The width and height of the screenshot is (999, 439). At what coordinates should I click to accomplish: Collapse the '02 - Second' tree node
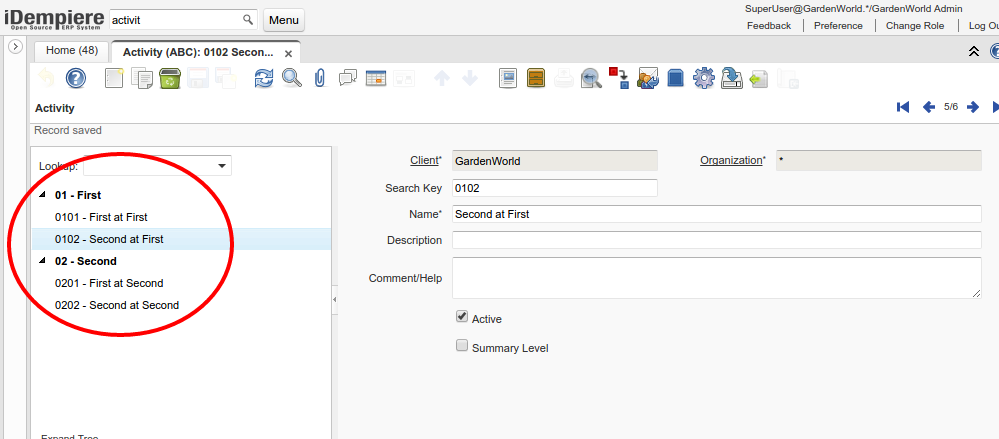click(41, 261)
